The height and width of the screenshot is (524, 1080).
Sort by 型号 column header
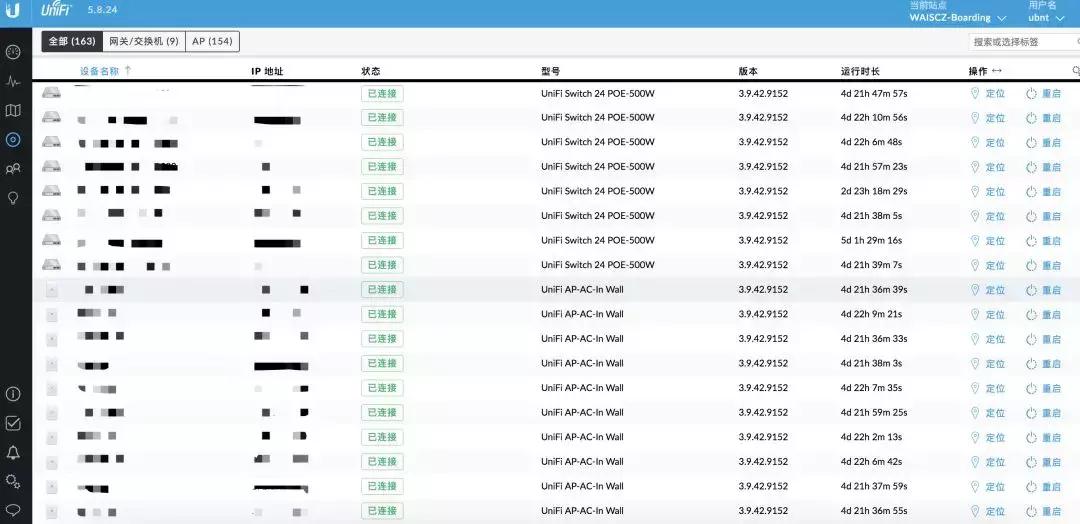coord(550,71)
